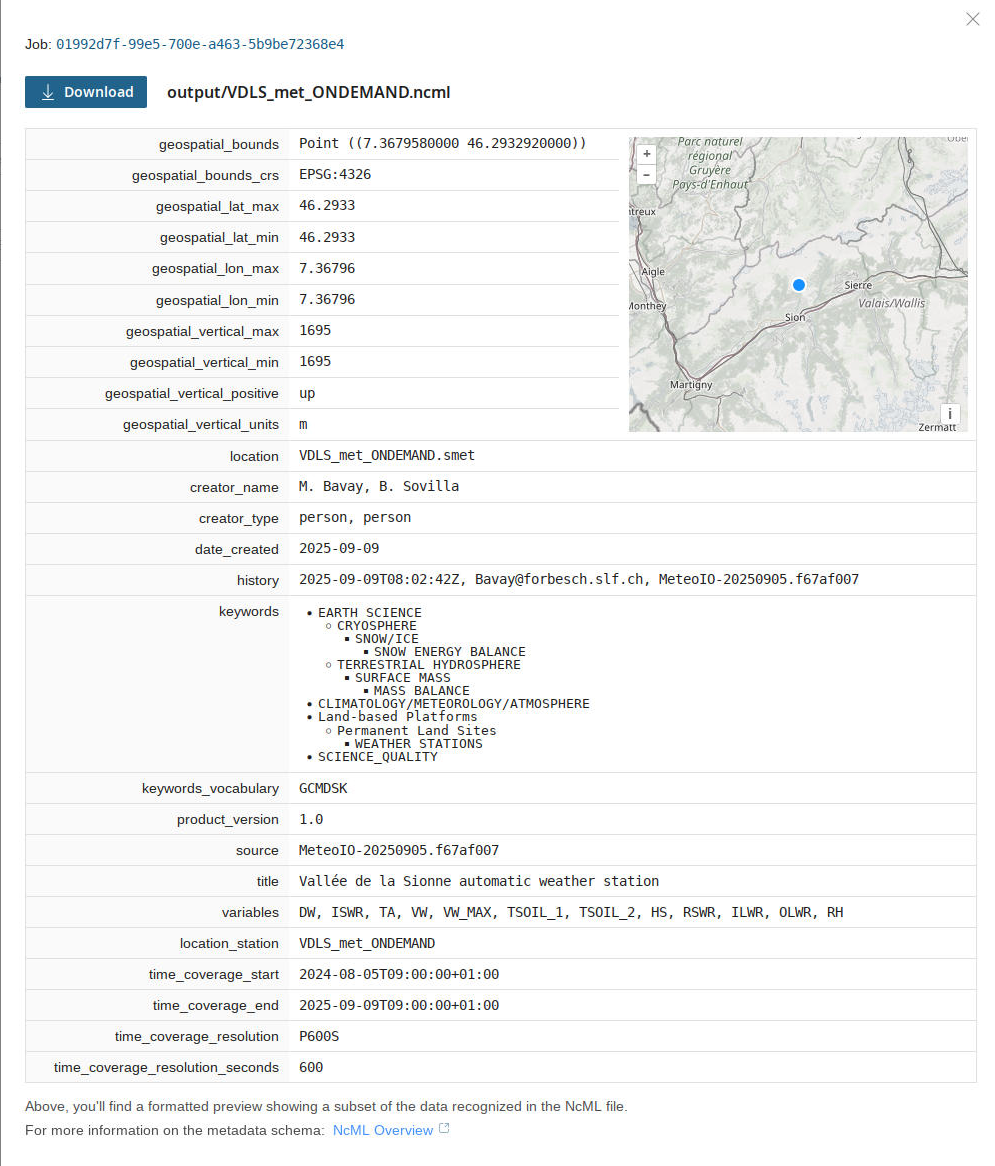Click the blue station marker on map
The height and width of the screenshot is (1166, 995).
798,285
